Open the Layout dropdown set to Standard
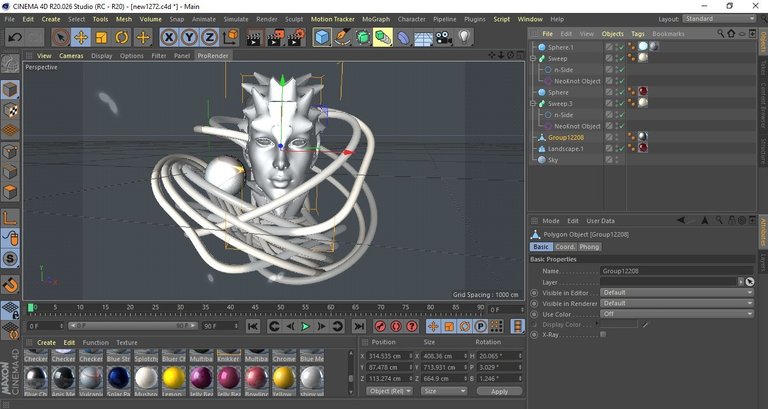This screenshot has width=768, height=409. click(720, 19)
